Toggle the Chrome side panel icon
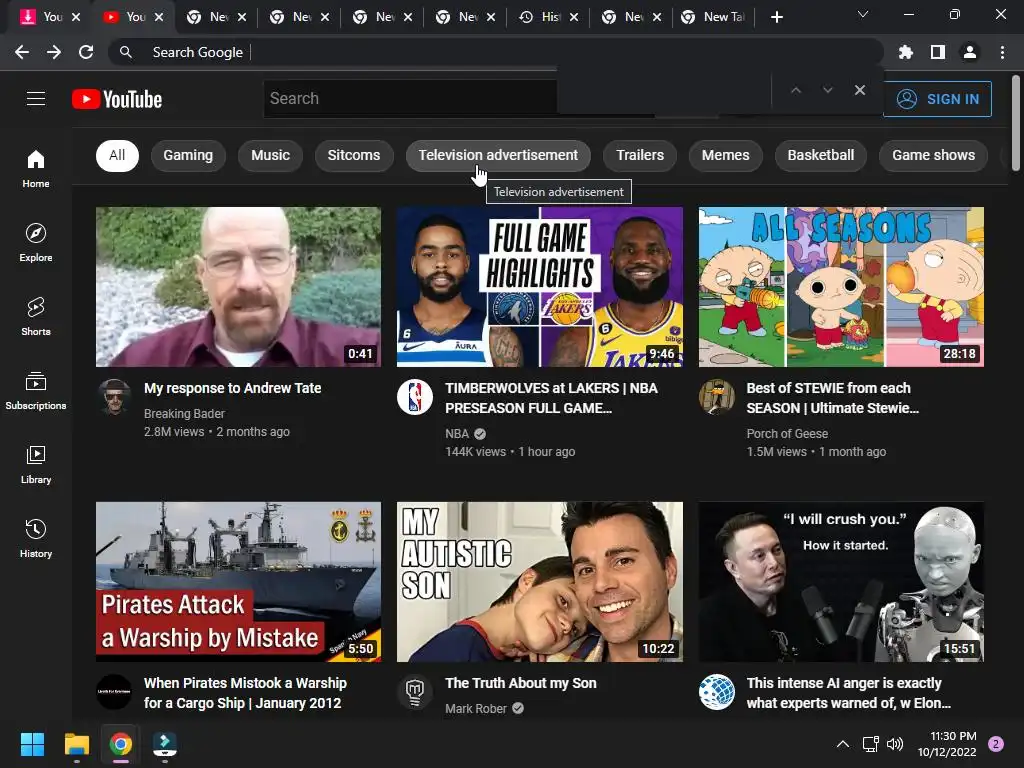 click(938, 52)
